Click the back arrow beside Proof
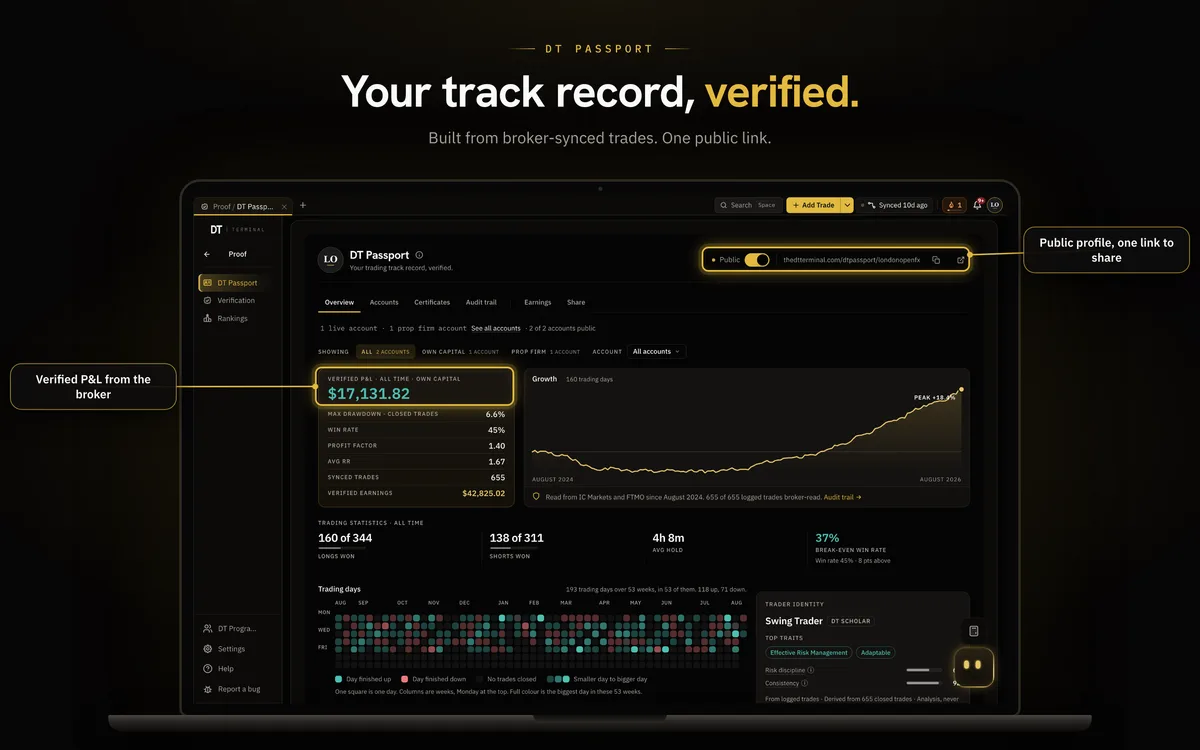The height and width of the screenshot is (750, 1200). (x=207, y=254)
